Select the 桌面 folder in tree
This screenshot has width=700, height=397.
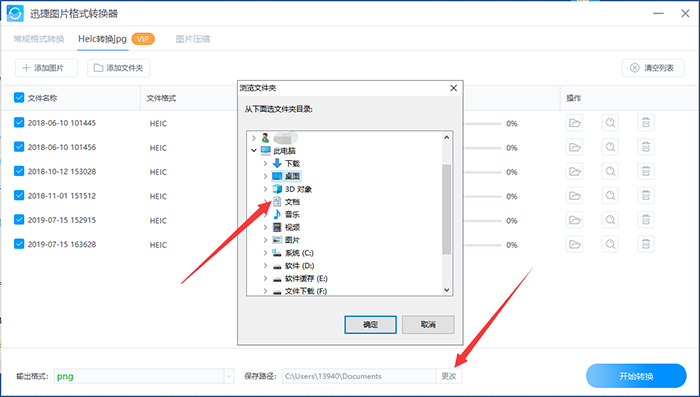[x=286, y=176]
